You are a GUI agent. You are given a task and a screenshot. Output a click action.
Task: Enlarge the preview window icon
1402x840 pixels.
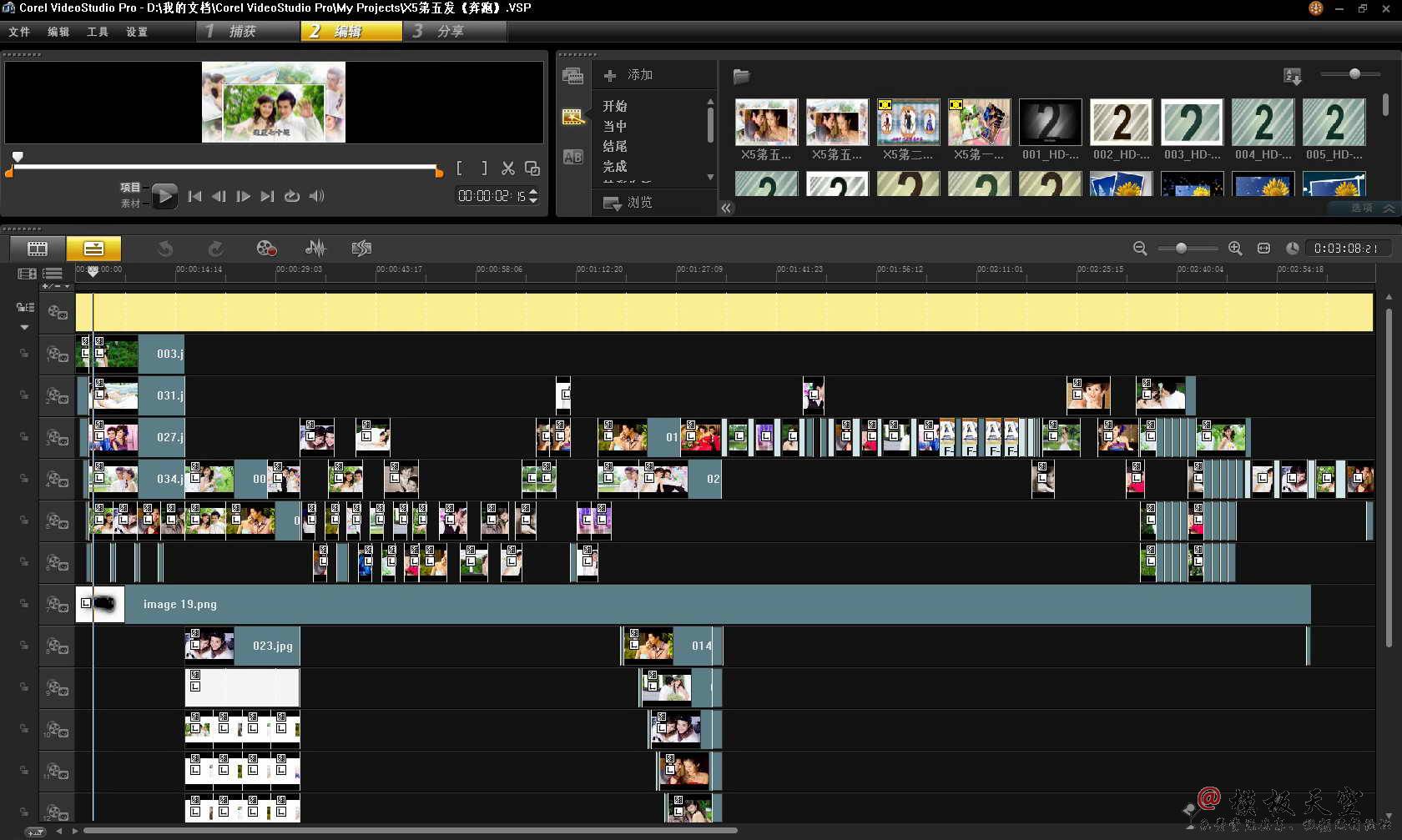click(x=532, y=168)
